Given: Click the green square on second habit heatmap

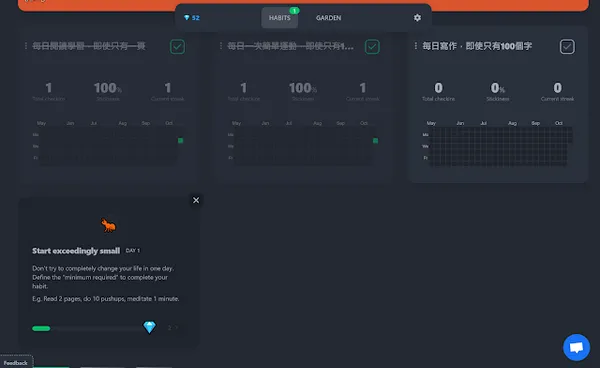Looking at the screenshot, I should [375, 141].
